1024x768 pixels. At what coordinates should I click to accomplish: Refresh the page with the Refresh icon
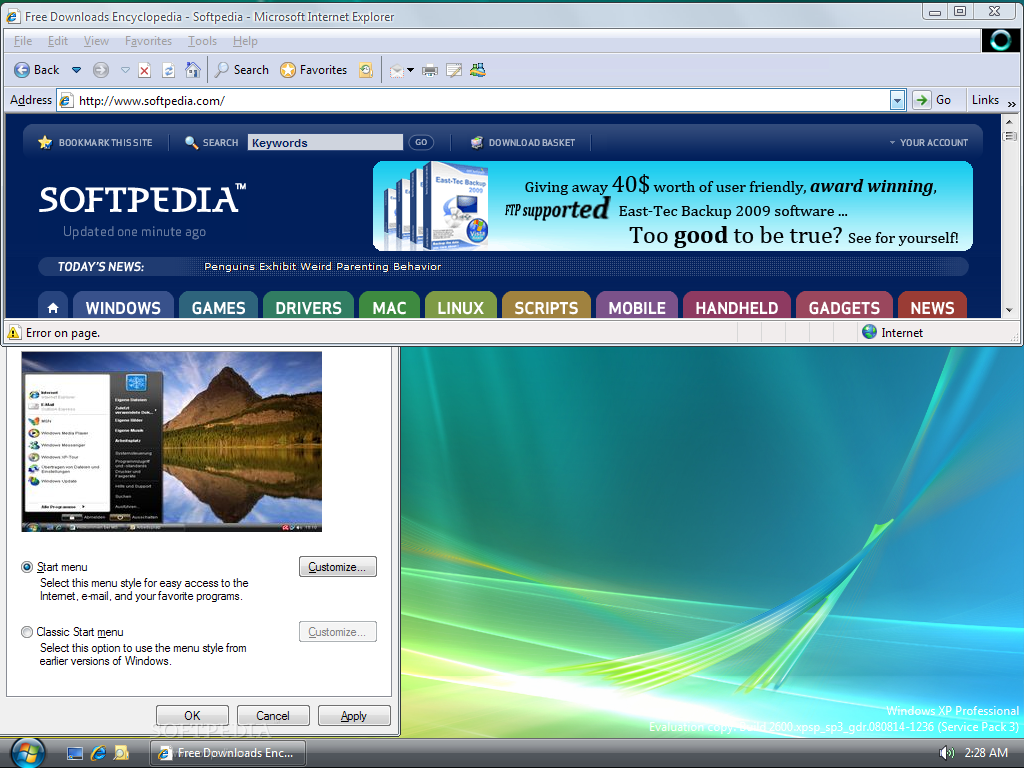(168, 70)
